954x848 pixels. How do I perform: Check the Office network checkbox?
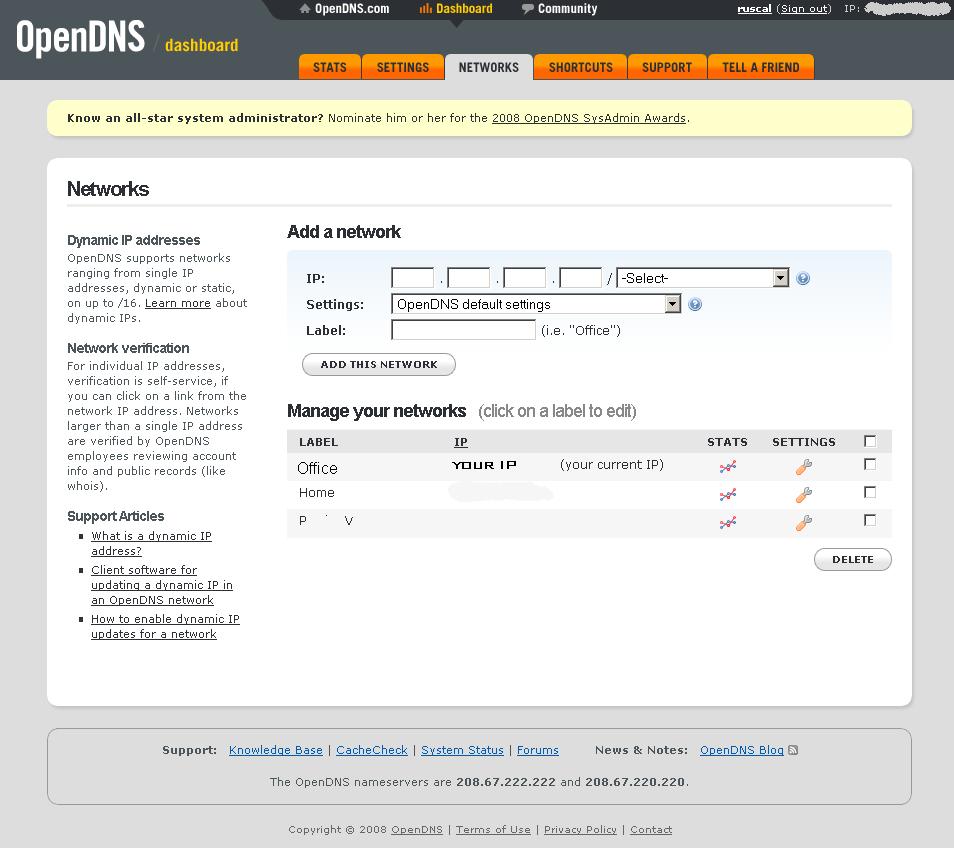click(x=870, y=464)
